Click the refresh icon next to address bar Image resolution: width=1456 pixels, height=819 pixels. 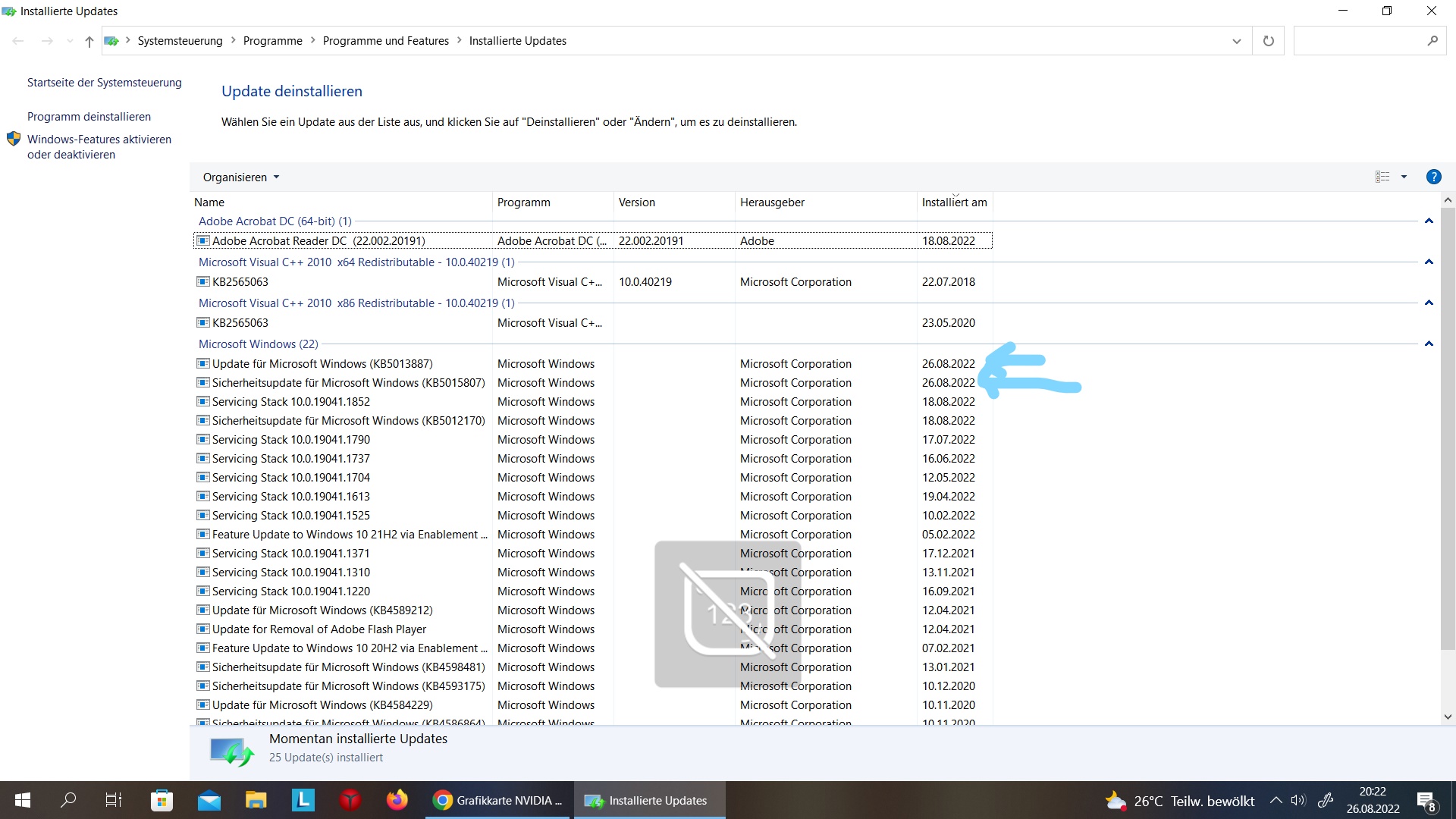[x=1268, y=41]
